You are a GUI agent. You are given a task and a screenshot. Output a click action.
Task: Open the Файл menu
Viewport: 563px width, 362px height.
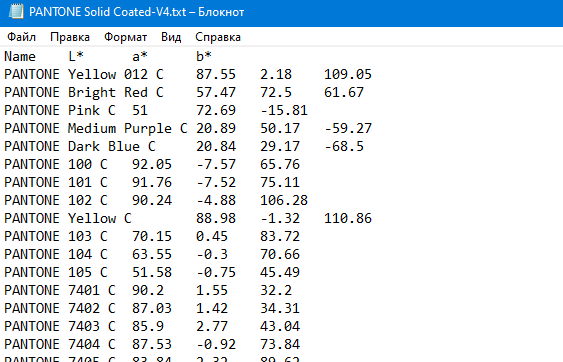(x=22, y=37)
